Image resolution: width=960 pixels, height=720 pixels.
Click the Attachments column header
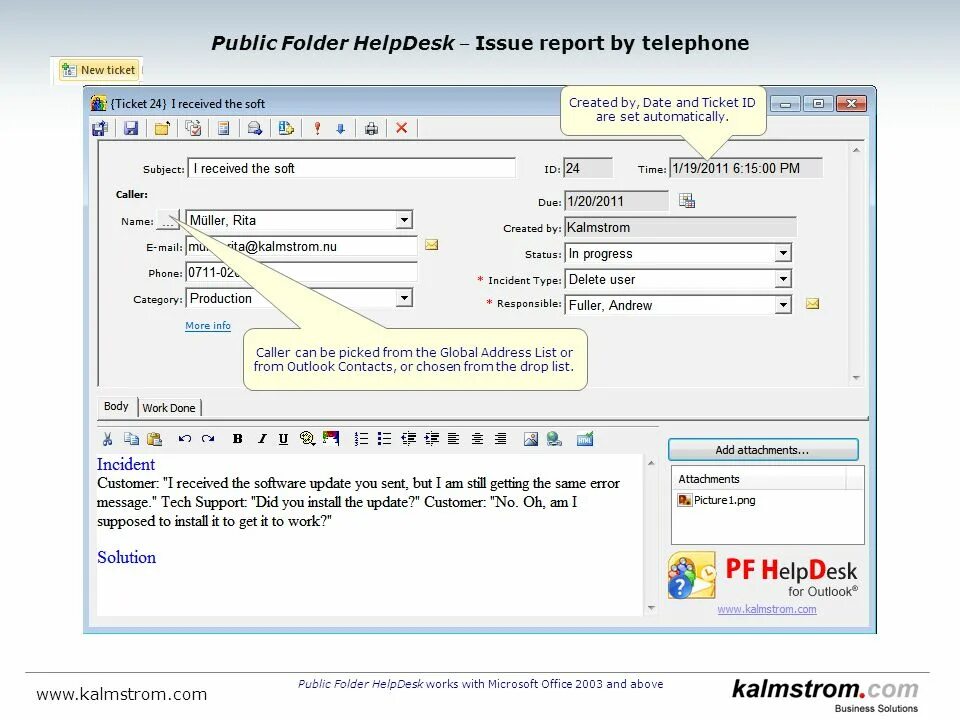[x=759, y=479]
